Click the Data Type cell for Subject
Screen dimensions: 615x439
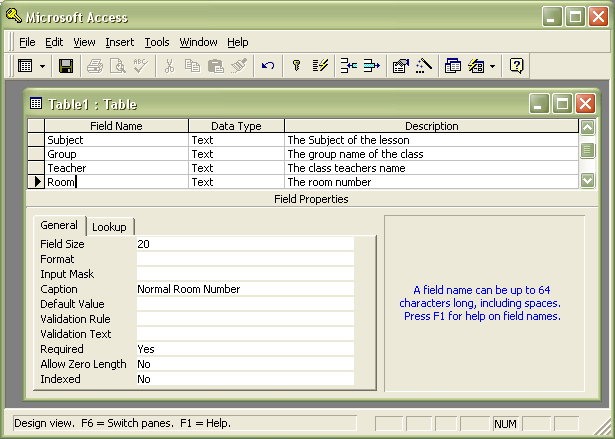[237, 140]
